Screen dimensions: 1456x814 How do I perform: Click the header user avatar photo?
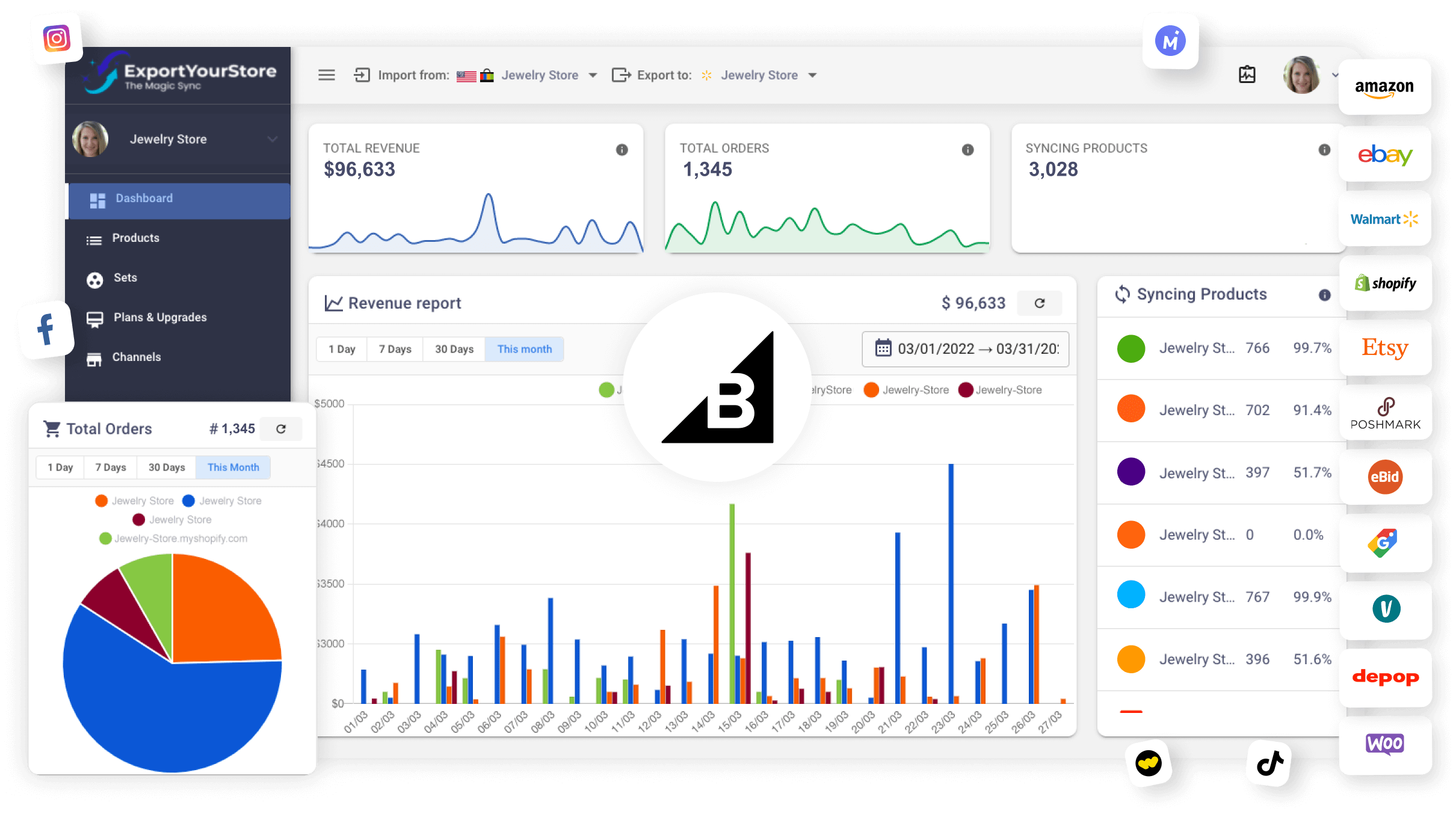tap(1302, 75)
